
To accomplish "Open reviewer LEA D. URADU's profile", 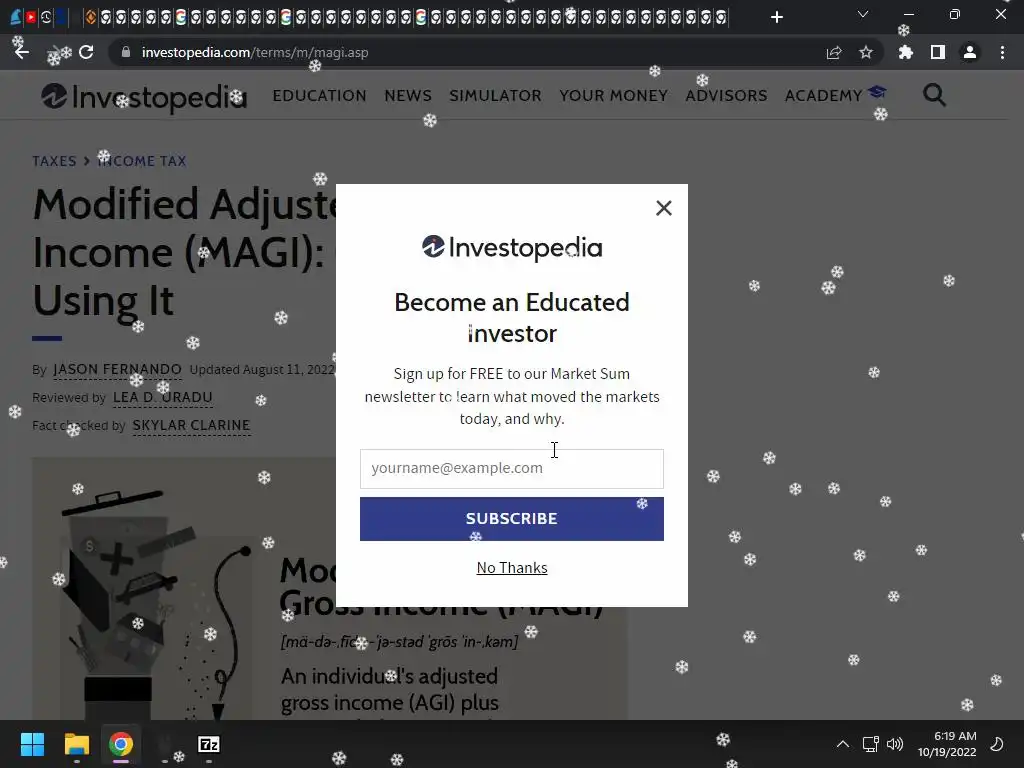I will (x=163, y=397).
